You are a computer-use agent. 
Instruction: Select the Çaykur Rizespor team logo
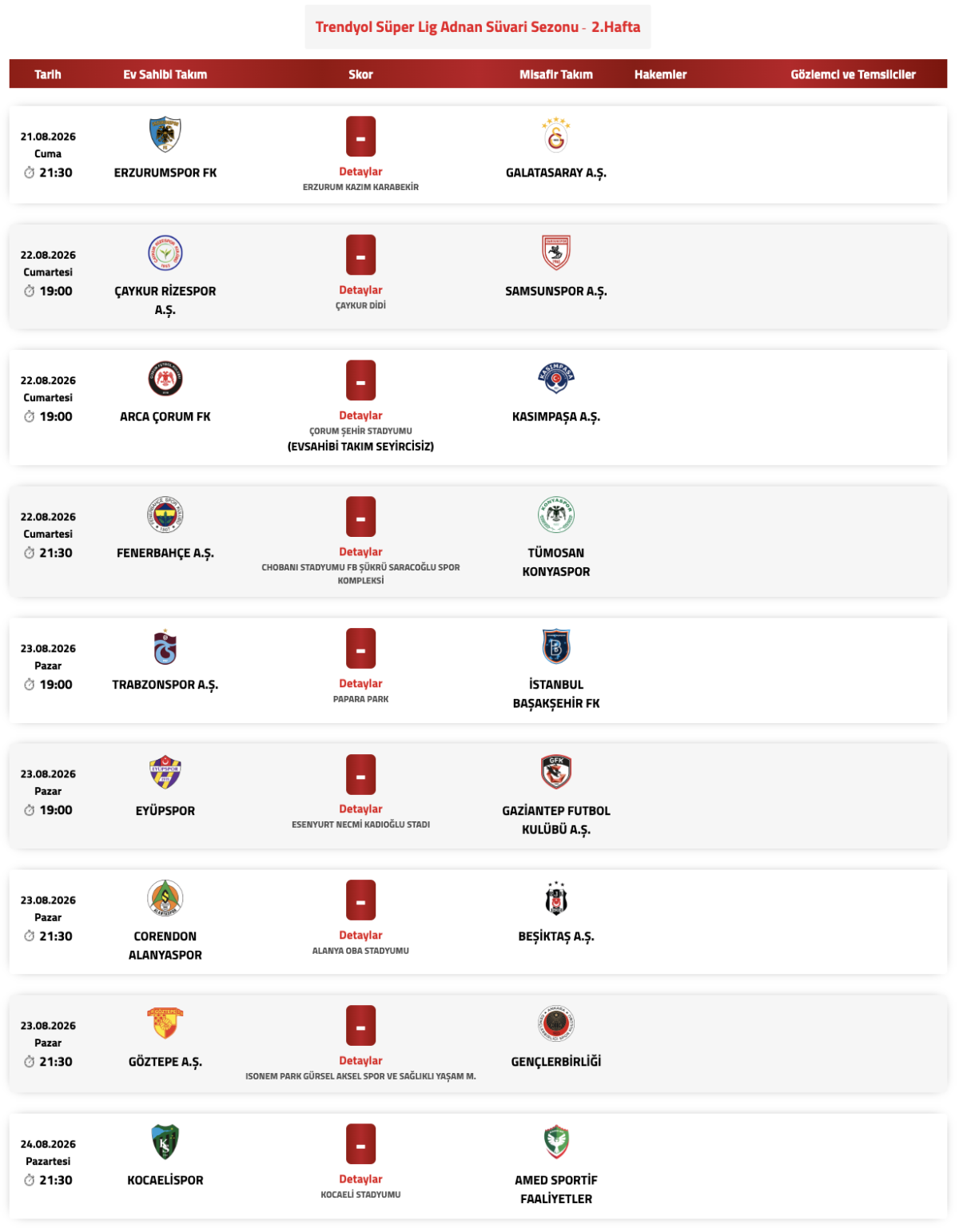click(165, 253)
